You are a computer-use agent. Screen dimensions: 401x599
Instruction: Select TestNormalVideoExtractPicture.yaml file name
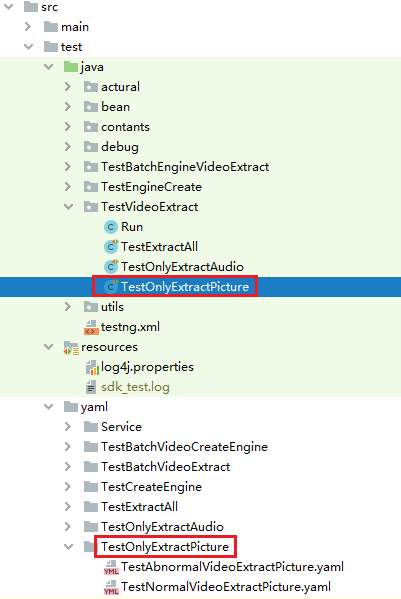click(x=226, y=587)
